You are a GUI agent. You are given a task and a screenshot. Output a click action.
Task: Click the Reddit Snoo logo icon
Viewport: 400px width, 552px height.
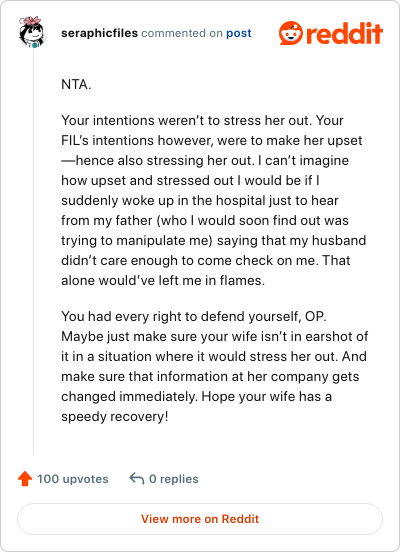pyautogui.click(x=290, y=33)
